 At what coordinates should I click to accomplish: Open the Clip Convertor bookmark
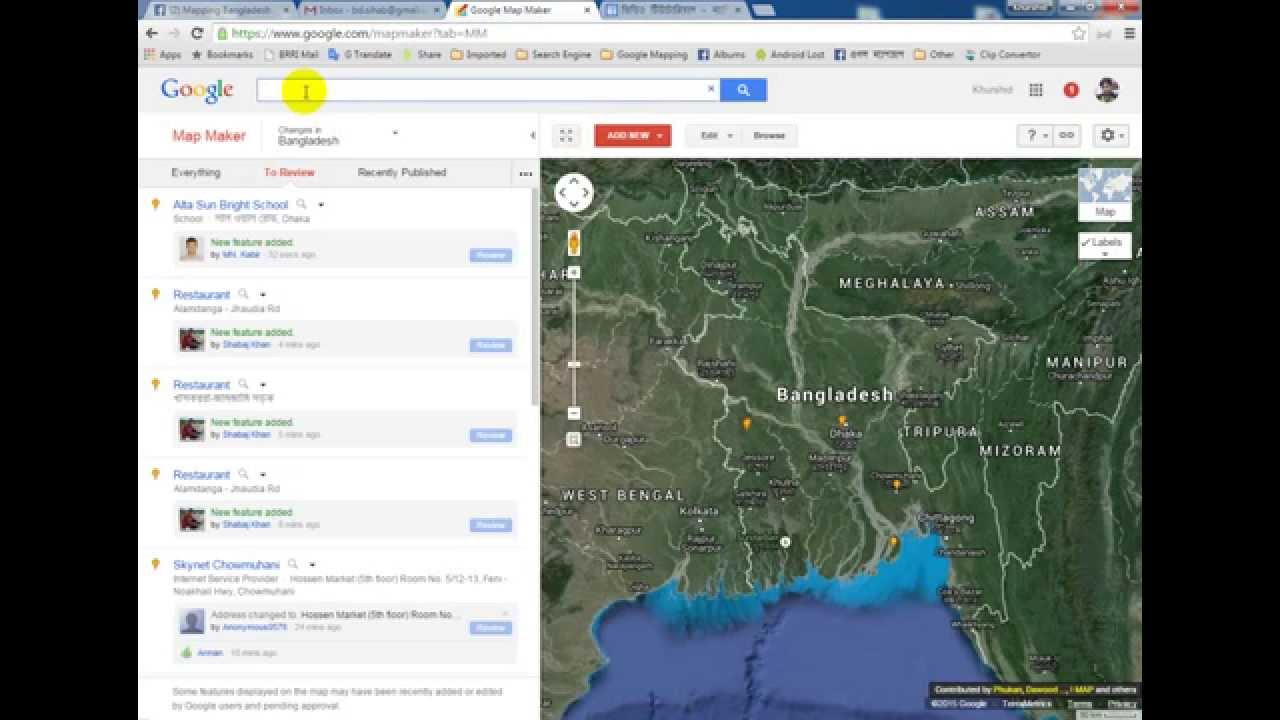click(x=1002, y=55)
